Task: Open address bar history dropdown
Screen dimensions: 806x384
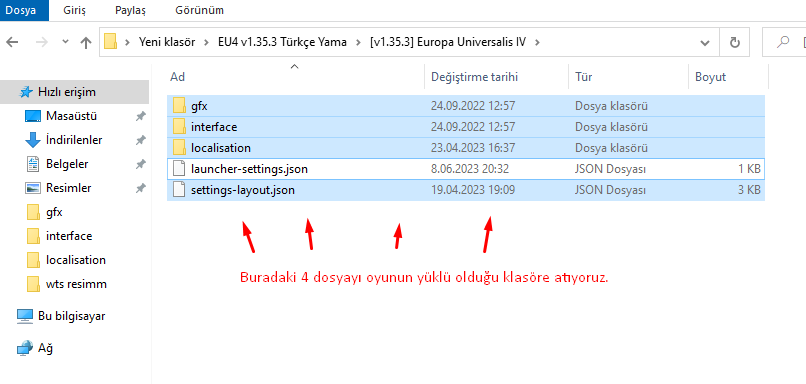Action: [705, 42]
